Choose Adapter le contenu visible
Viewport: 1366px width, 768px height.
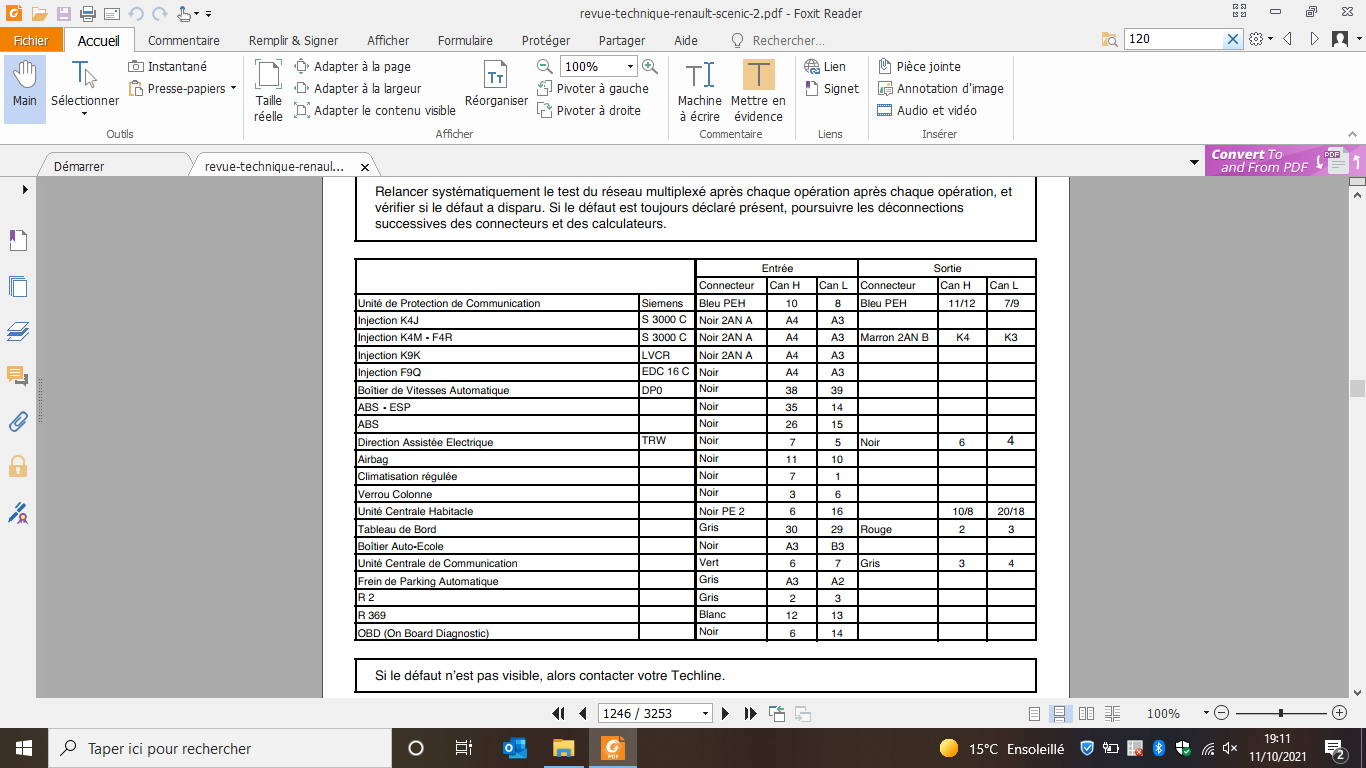375,110
